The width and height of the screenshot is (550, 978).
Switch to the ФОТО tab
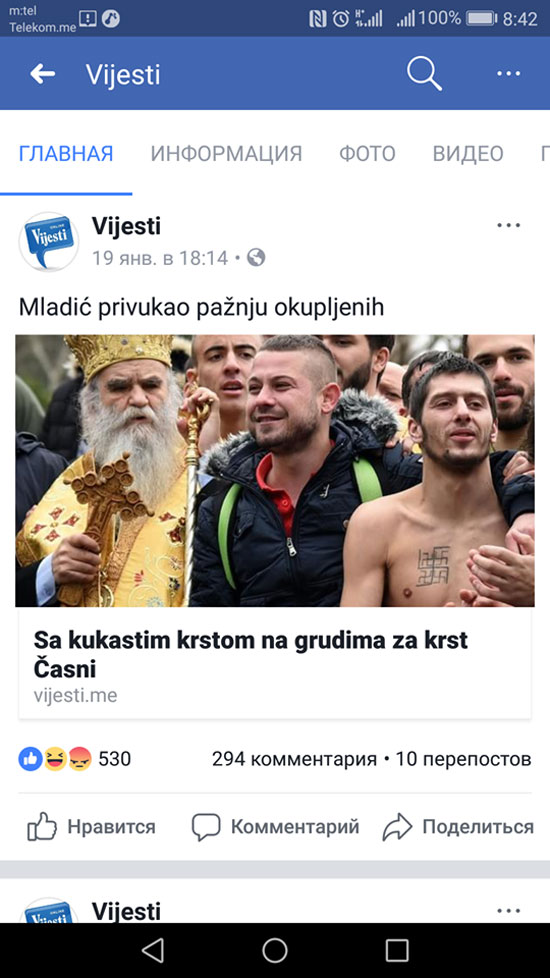367,153
